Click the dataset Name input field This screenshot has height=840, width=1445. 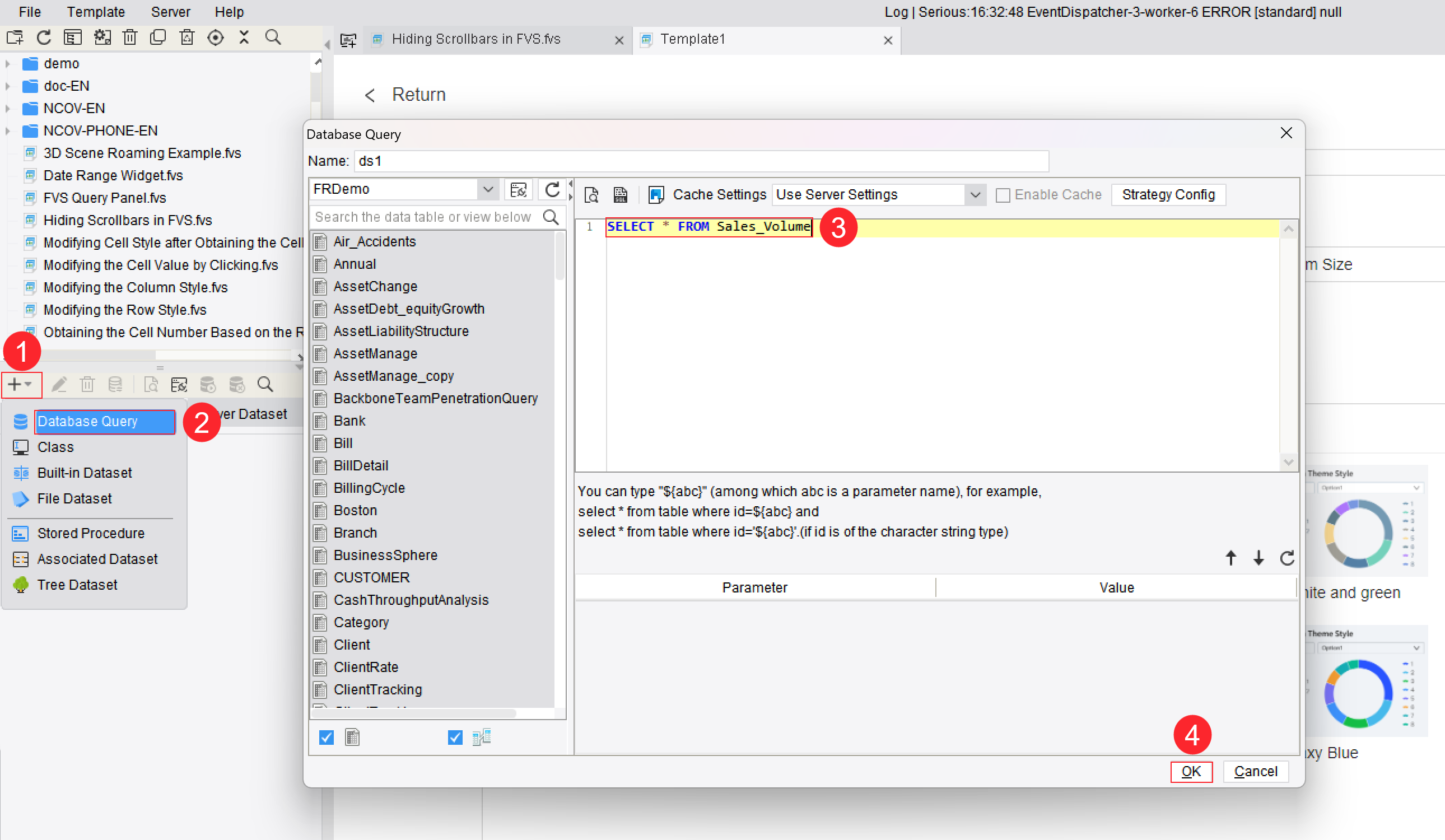coord(701,161)
